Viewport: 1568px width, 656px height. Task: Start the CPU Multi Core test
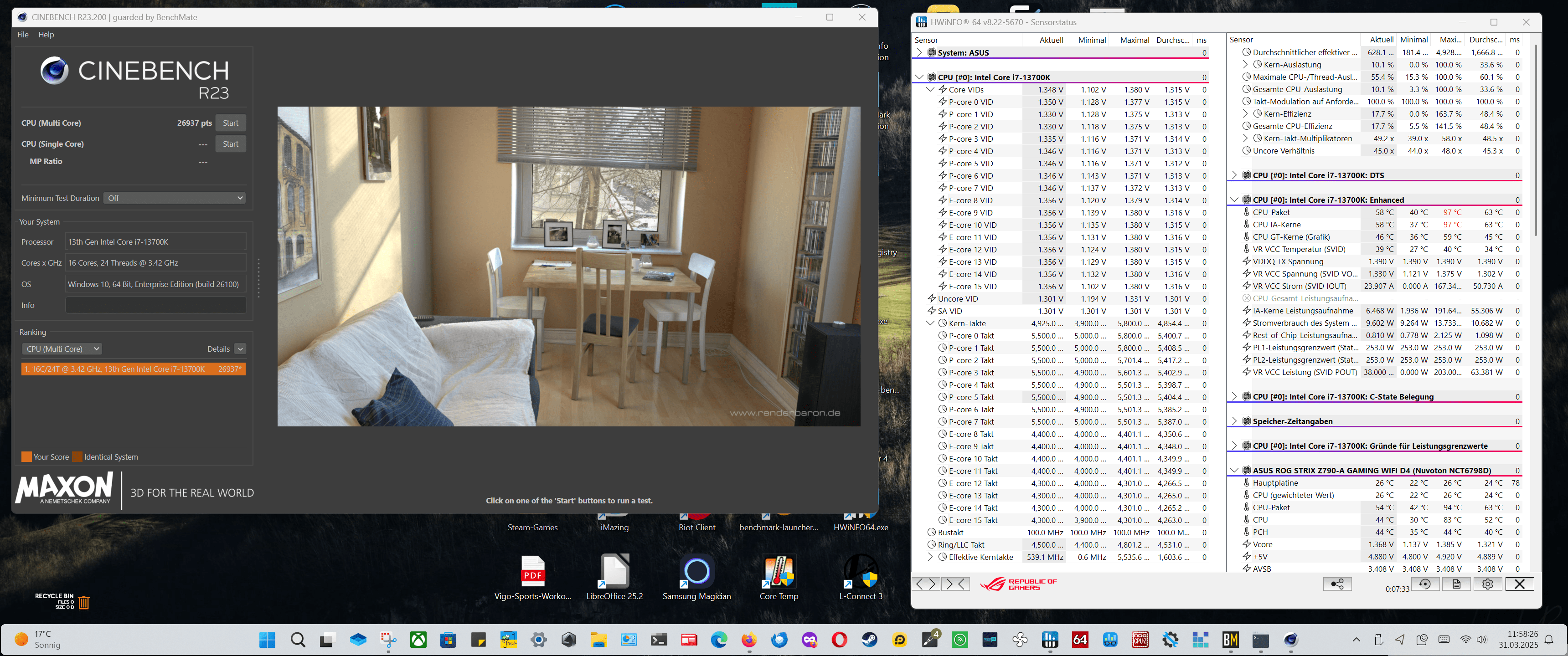[x=230, y=123]
